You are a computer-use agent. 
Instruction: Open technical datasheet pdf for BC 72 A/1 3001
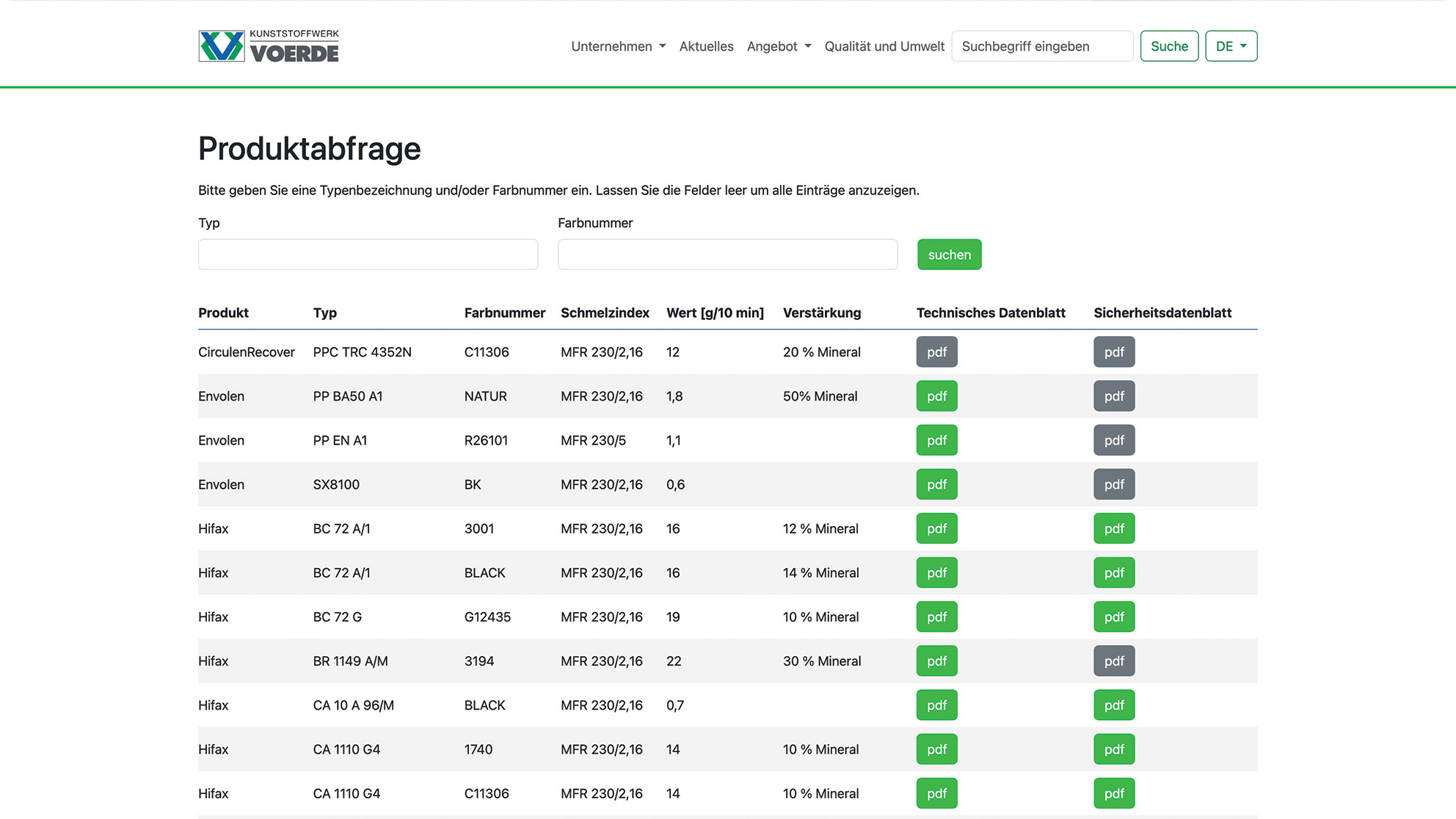point(936,528)
